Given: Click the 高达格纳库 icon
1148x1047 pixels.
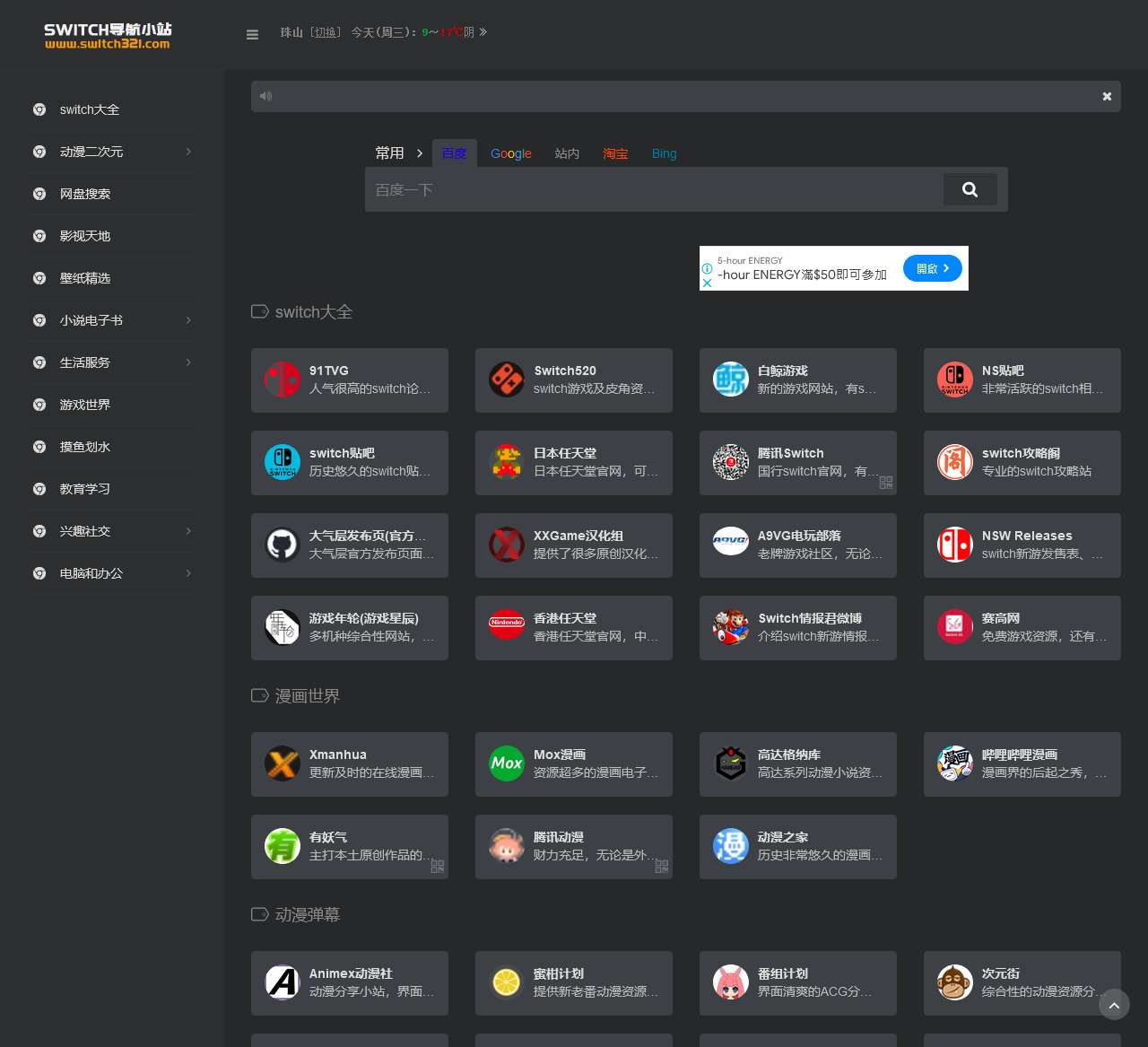Looking at the screenshot, I should pos(731,763).
